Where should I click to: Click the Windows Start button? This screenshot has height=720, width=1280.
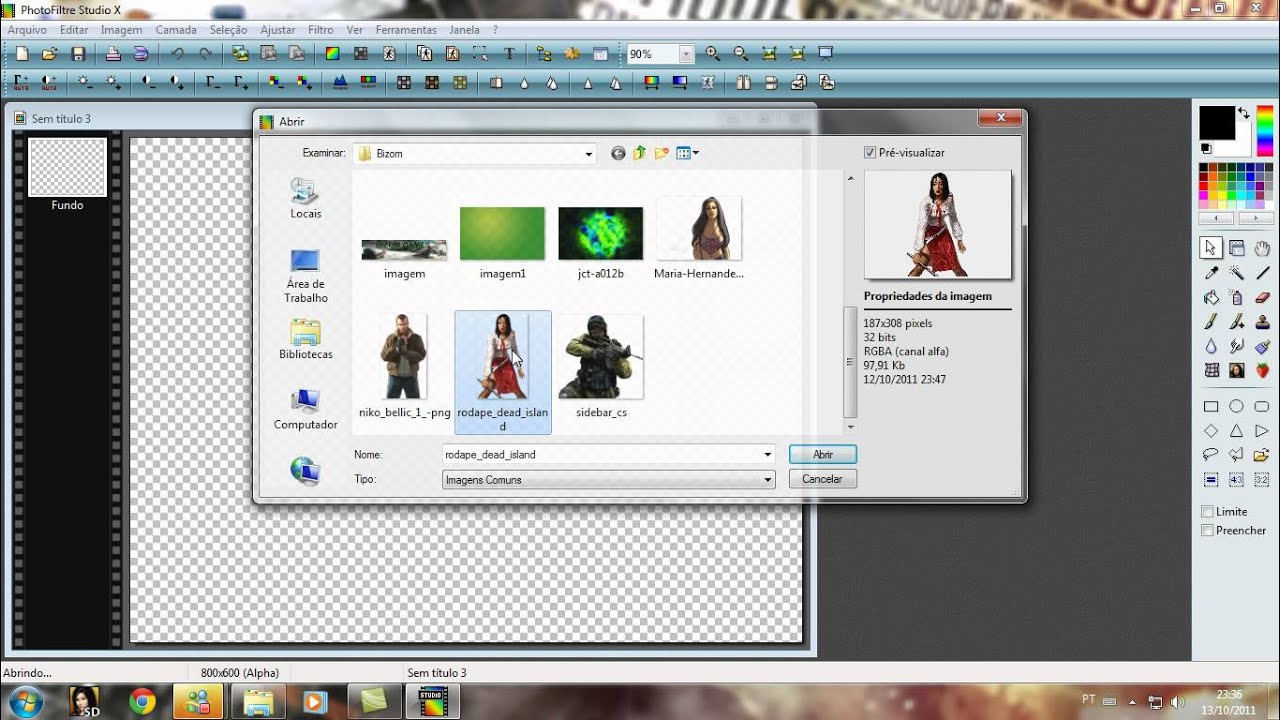24,702
